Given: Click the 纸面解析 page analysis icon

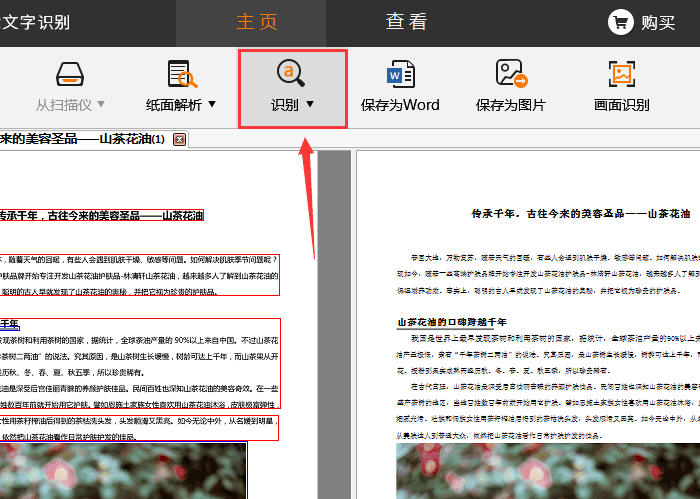Looking at the screenshot, I should pyautogui.click(x=182, y=74).
